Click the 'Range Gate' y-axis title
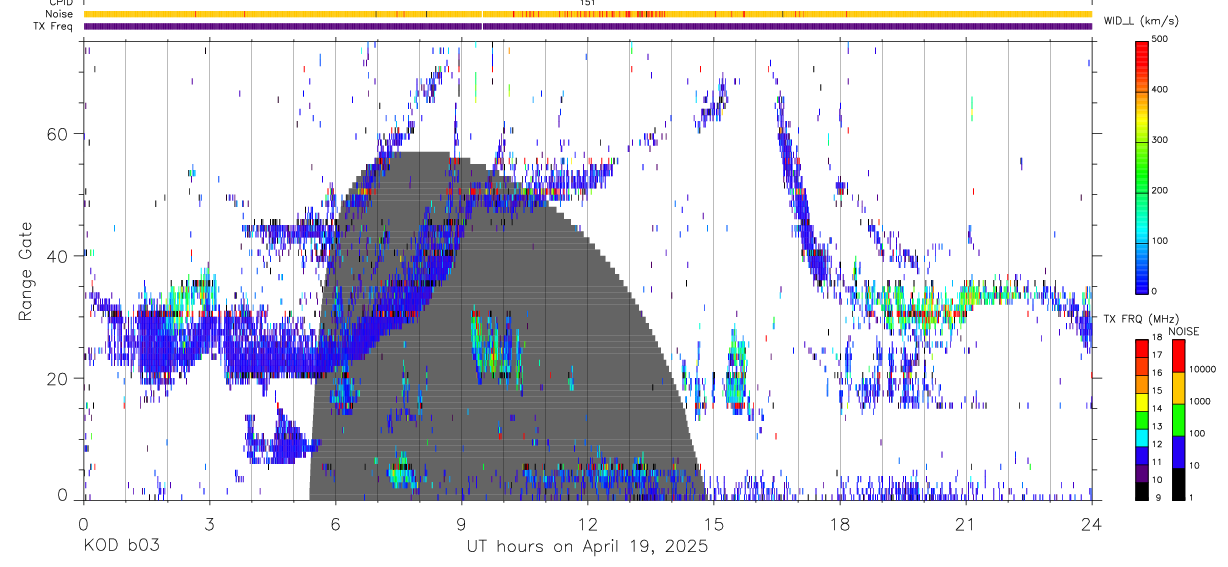 click(x=27, y=272)
